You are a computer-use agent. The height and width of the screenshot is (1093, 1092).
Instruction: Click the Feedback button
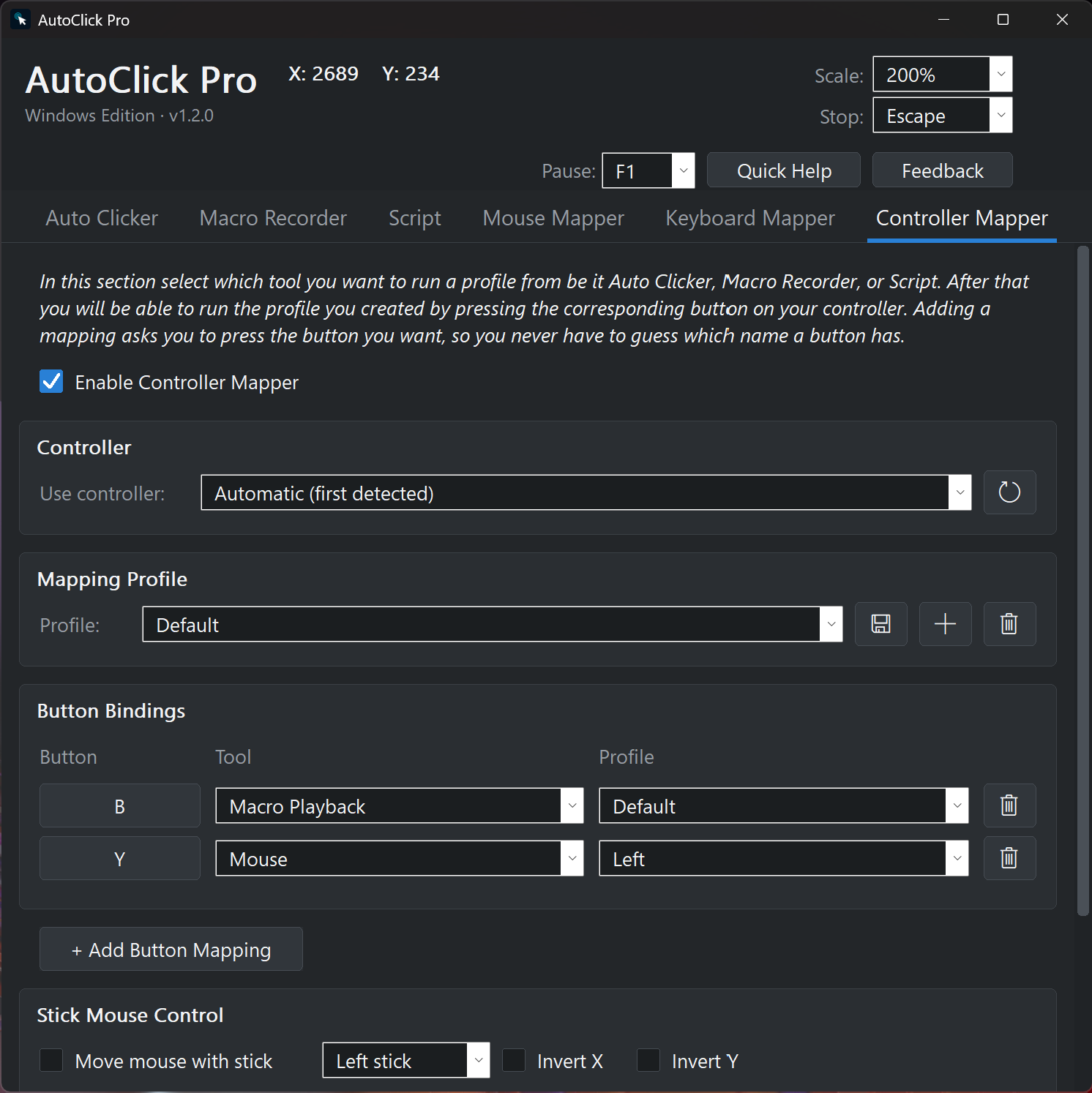943,170
